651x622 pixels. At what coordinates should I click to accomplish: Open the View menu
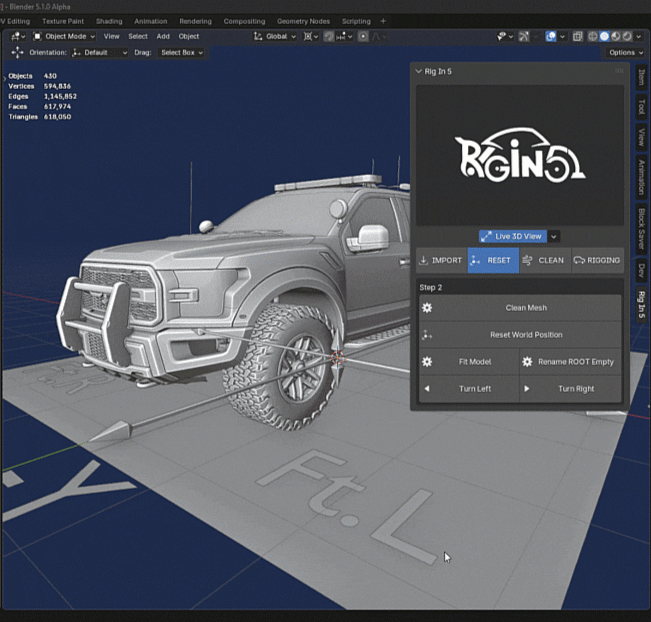(111, 37)
